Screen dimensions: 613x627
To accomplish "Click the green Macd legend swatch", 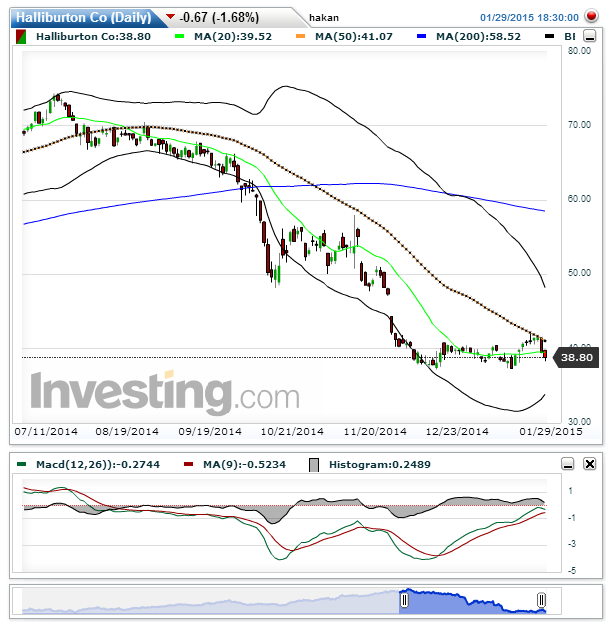I will coord(22,464).
